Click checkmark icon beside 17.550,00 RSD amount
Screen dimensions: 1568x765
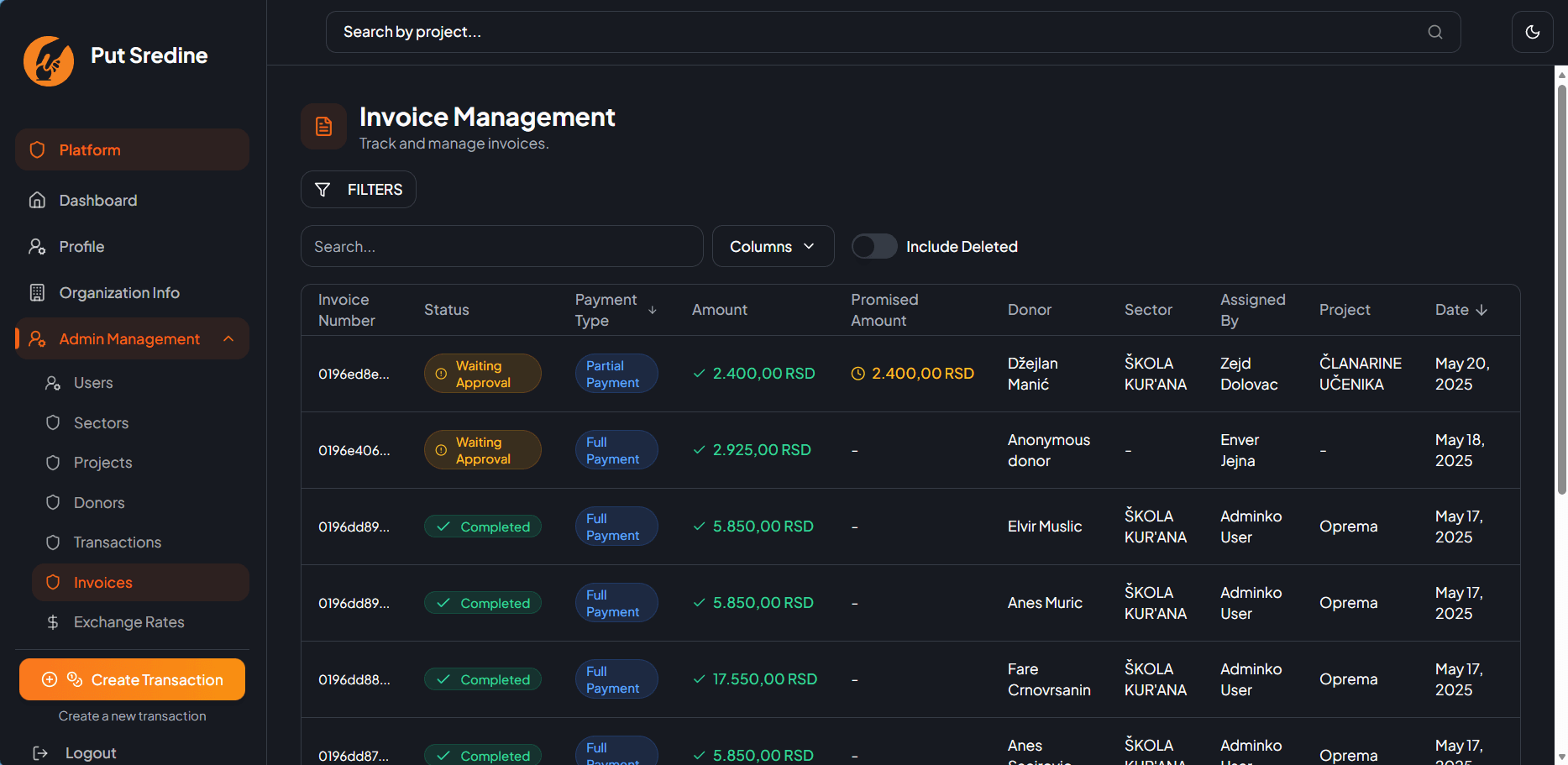699,679
